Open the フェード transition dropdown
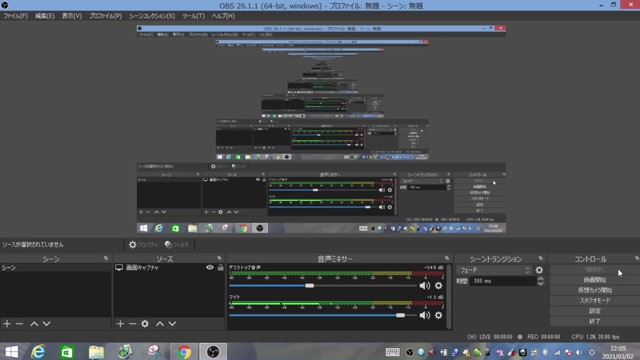The image size is (640, 360). pyautogui.click(x=494, y=270)
